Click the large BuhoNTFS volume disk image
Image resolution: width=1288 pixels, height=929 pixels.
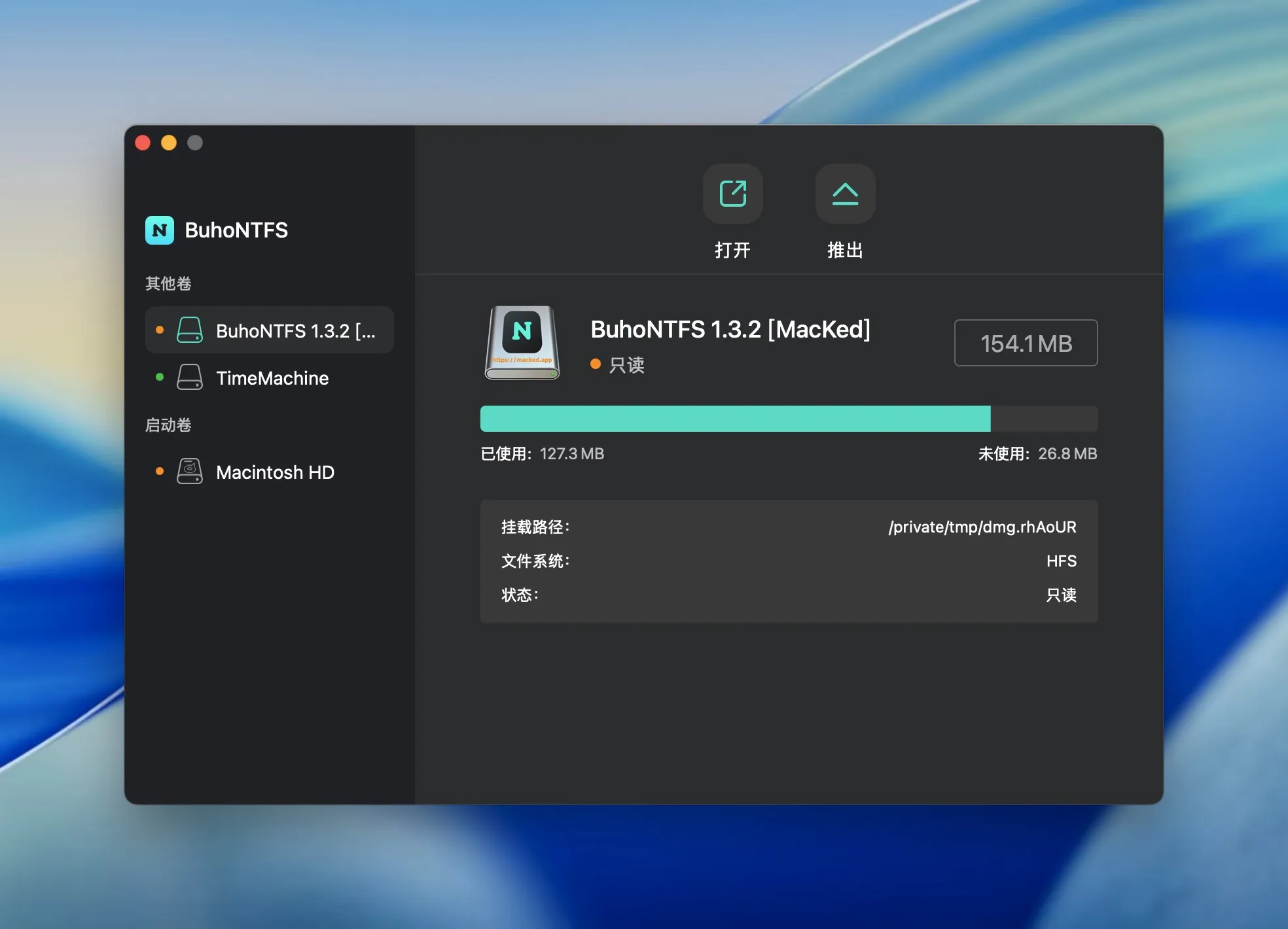click(x=522, y=343)
